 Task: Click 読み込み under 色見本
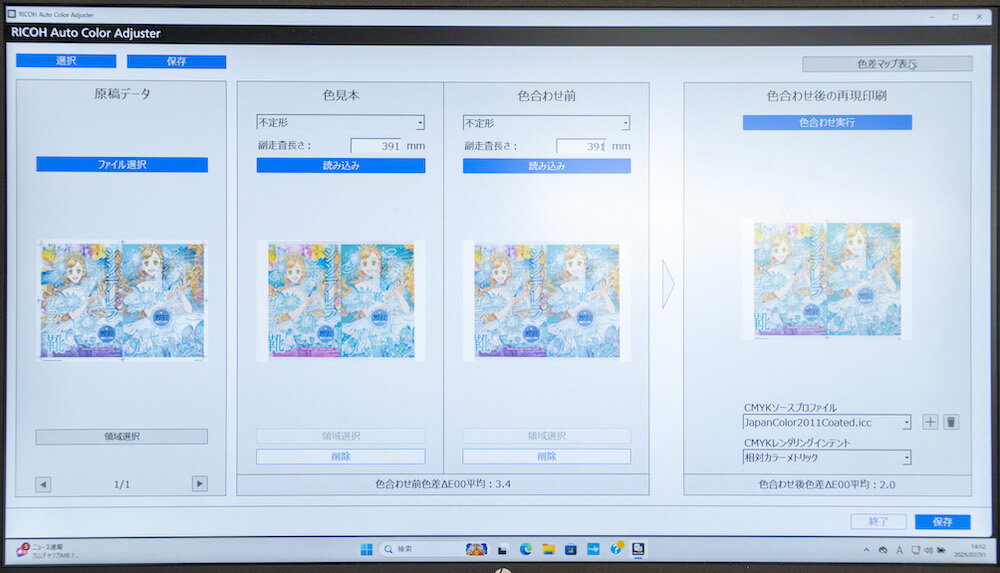click(x=341, y=166)
